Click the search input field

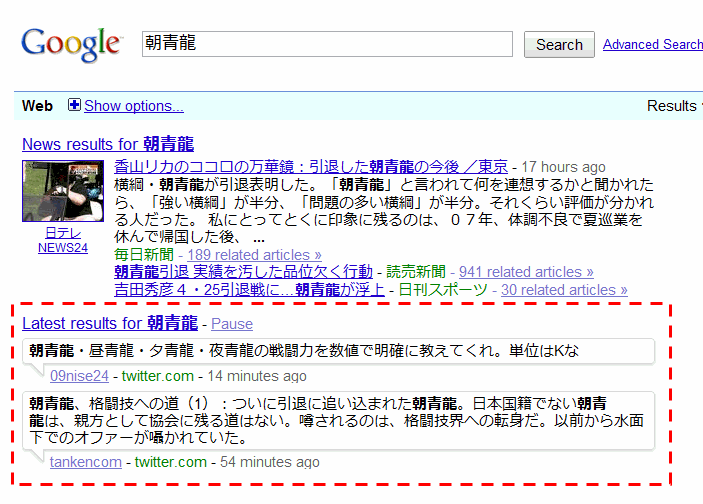click(328, 44)
